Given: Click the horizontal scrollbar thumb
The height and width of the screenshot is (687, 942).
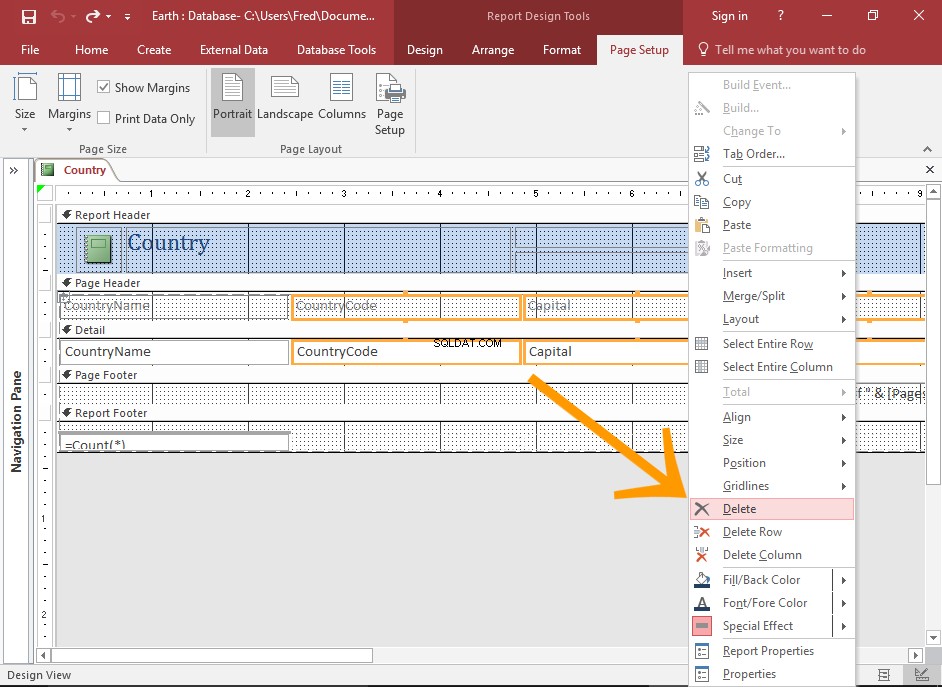Looking at the screenshot, I should tap(212, 655).
